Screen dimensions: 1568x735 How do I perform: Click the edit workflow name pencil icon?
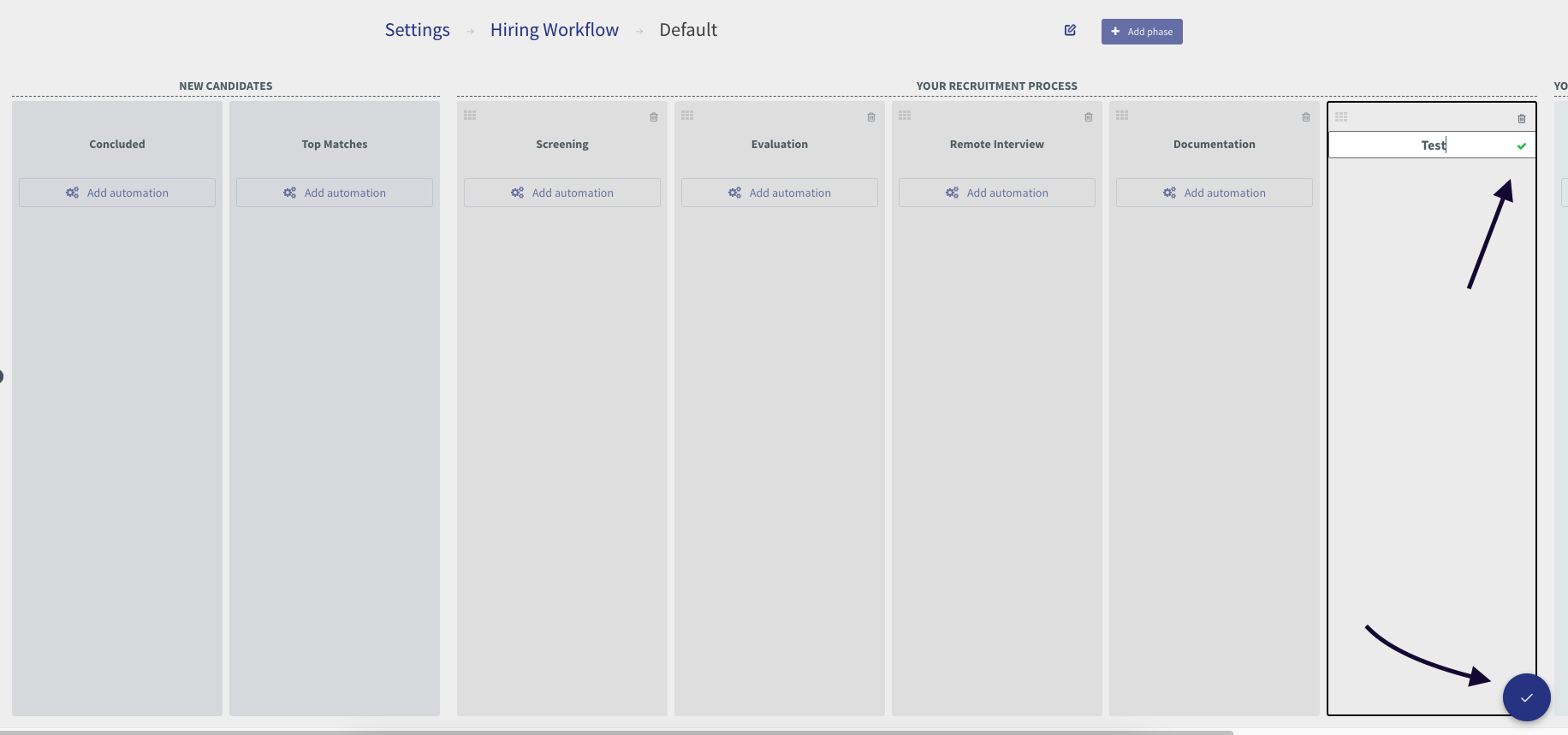(1070, 30)
